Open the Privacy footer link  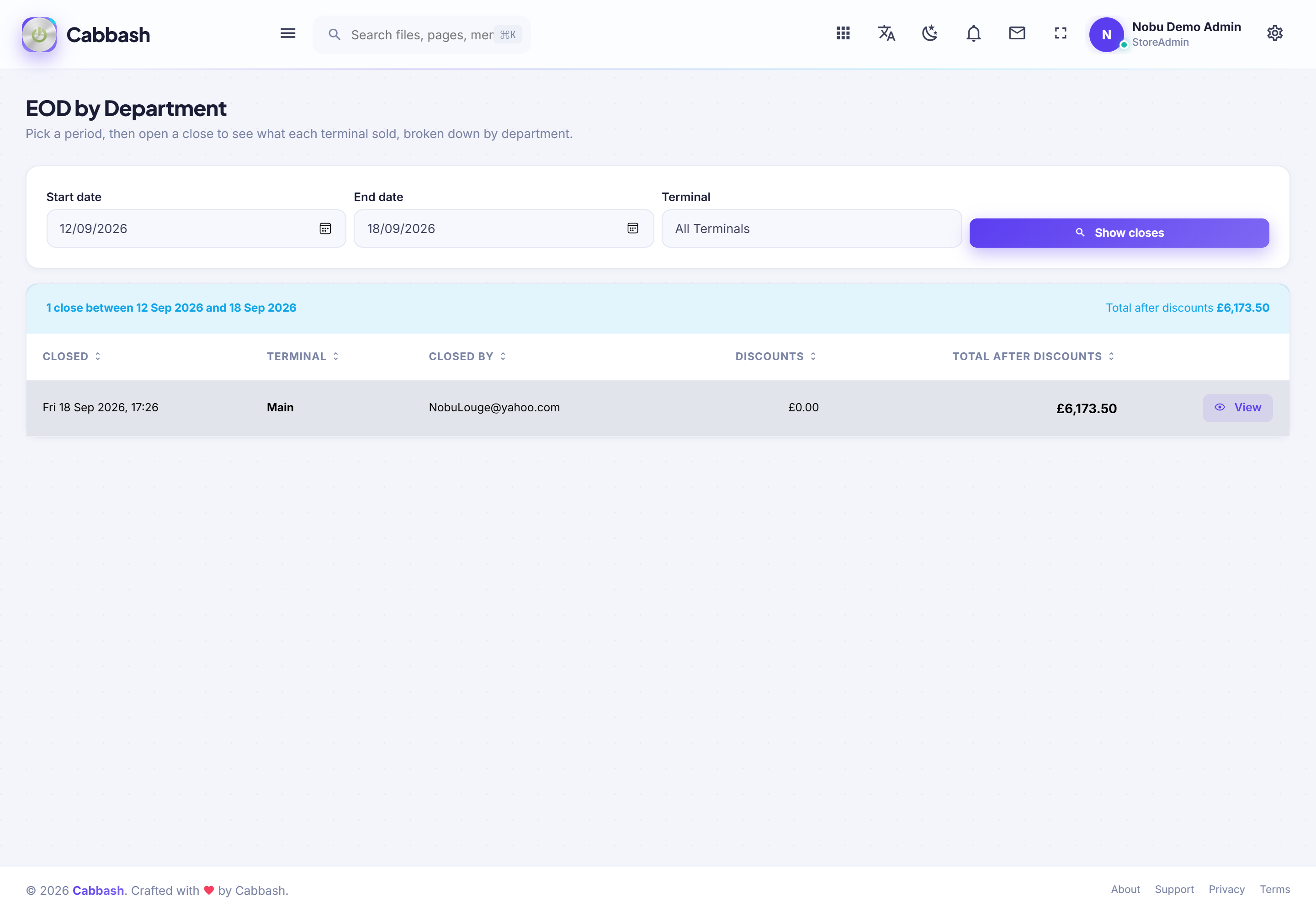1226,889
